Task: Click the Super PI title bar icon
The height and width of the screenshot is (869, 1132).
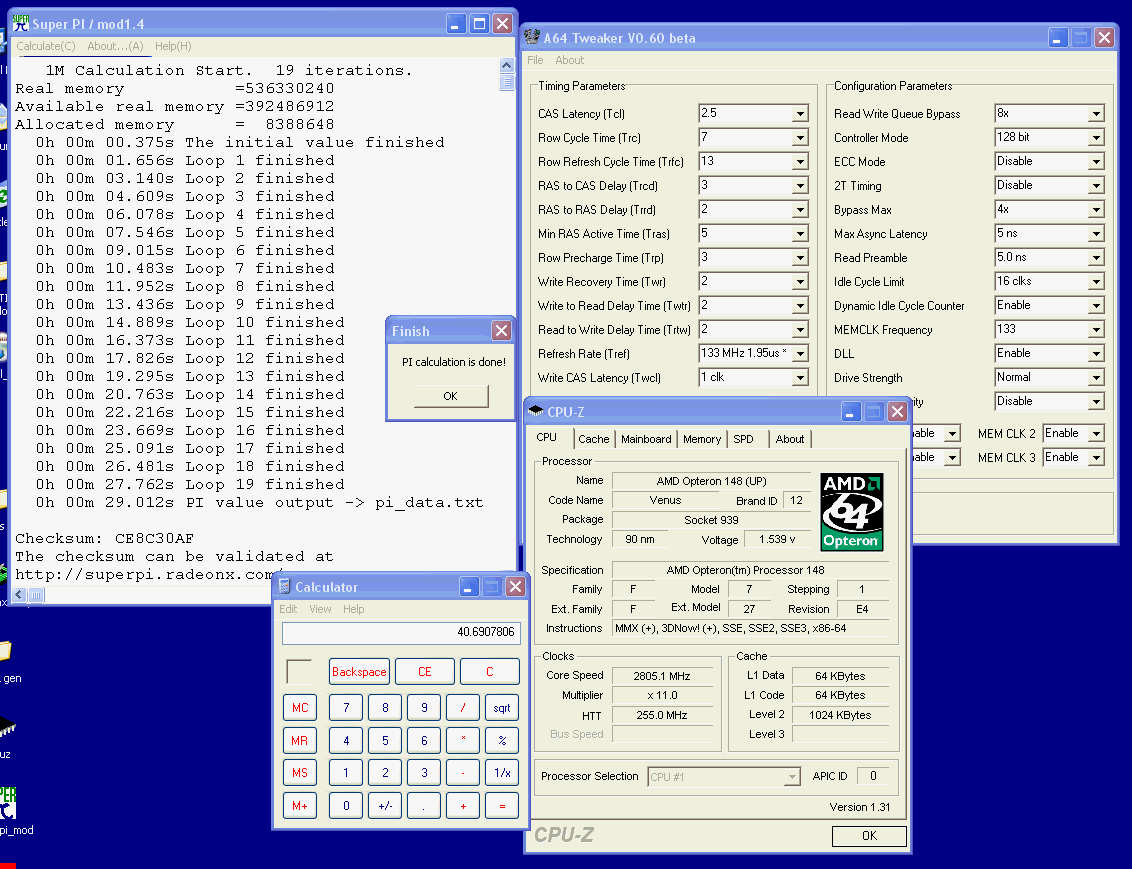Action: (x=19, y=24)
